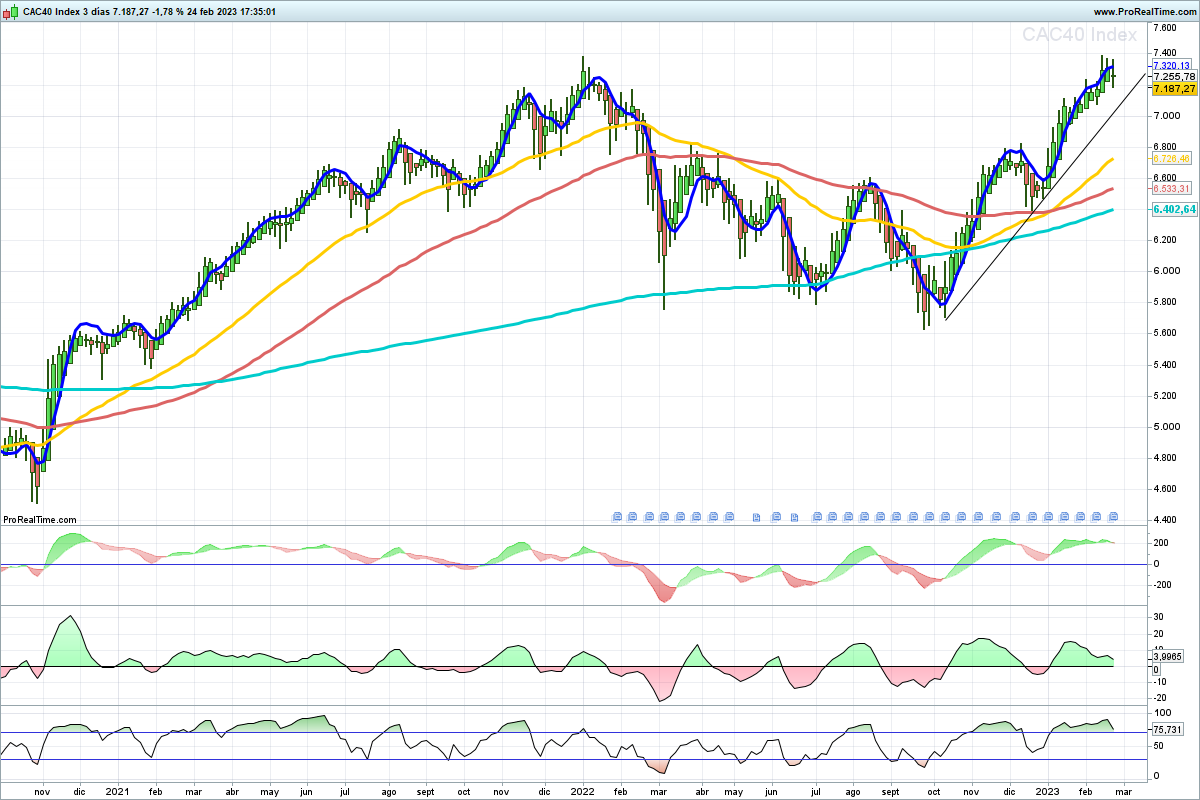Click the 75,731 value label in the bottom indicator
This screenshot has width=1200, height=800.
(x=1169, y=730)
